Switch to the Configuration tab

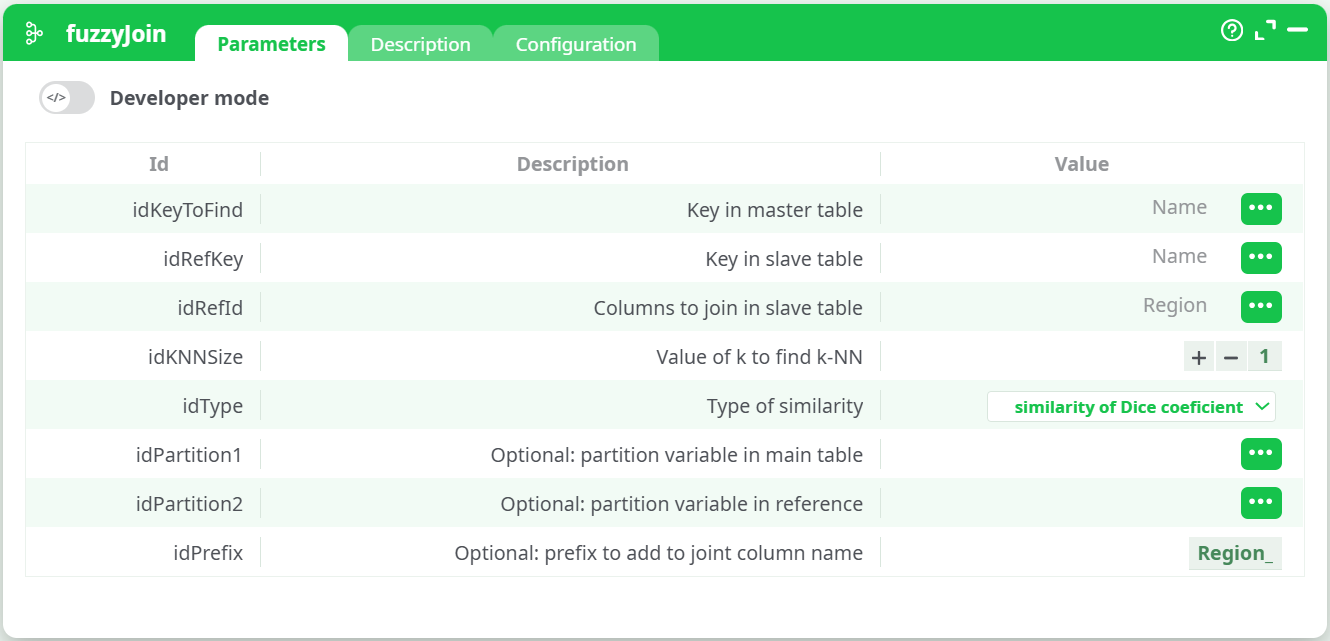pos(575,44)
